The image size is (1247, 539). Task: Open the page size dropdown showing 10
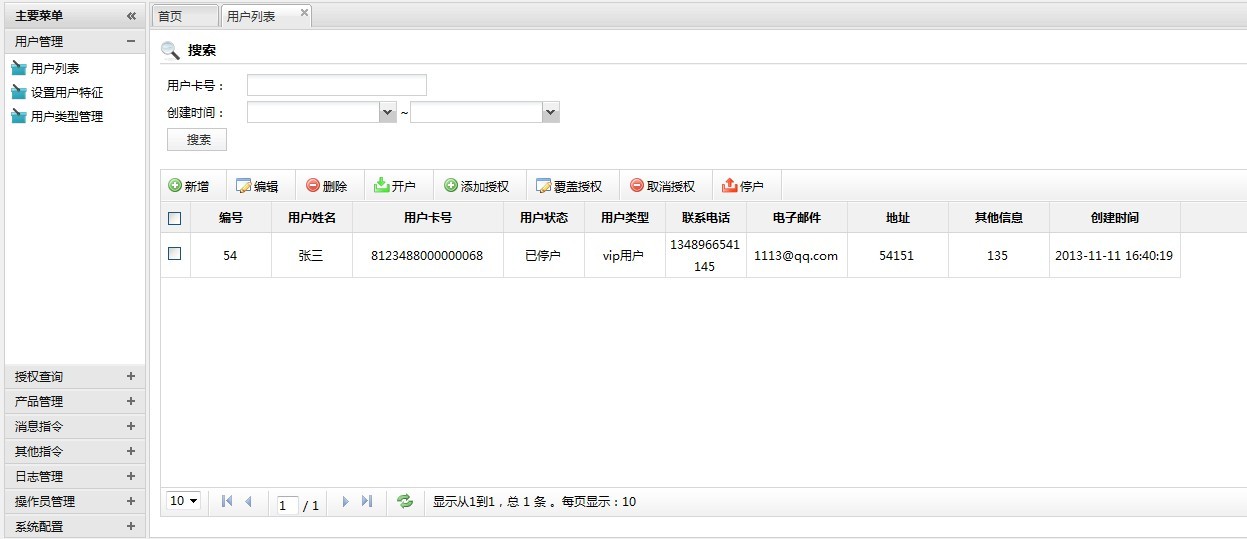pyautogui.click(x=184, y=501)
